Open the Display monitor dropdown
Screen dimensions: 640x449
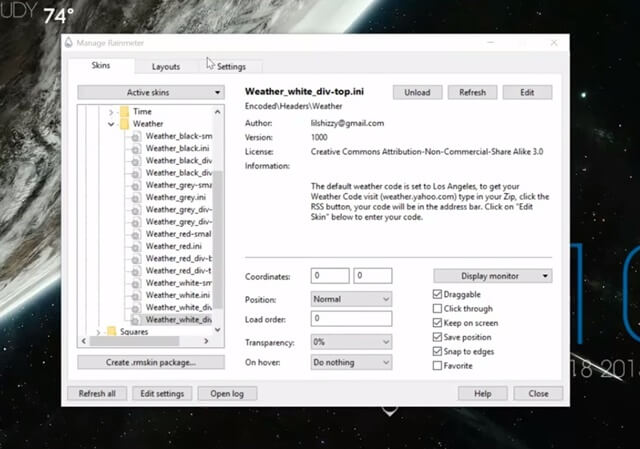(x=493, y=276)
